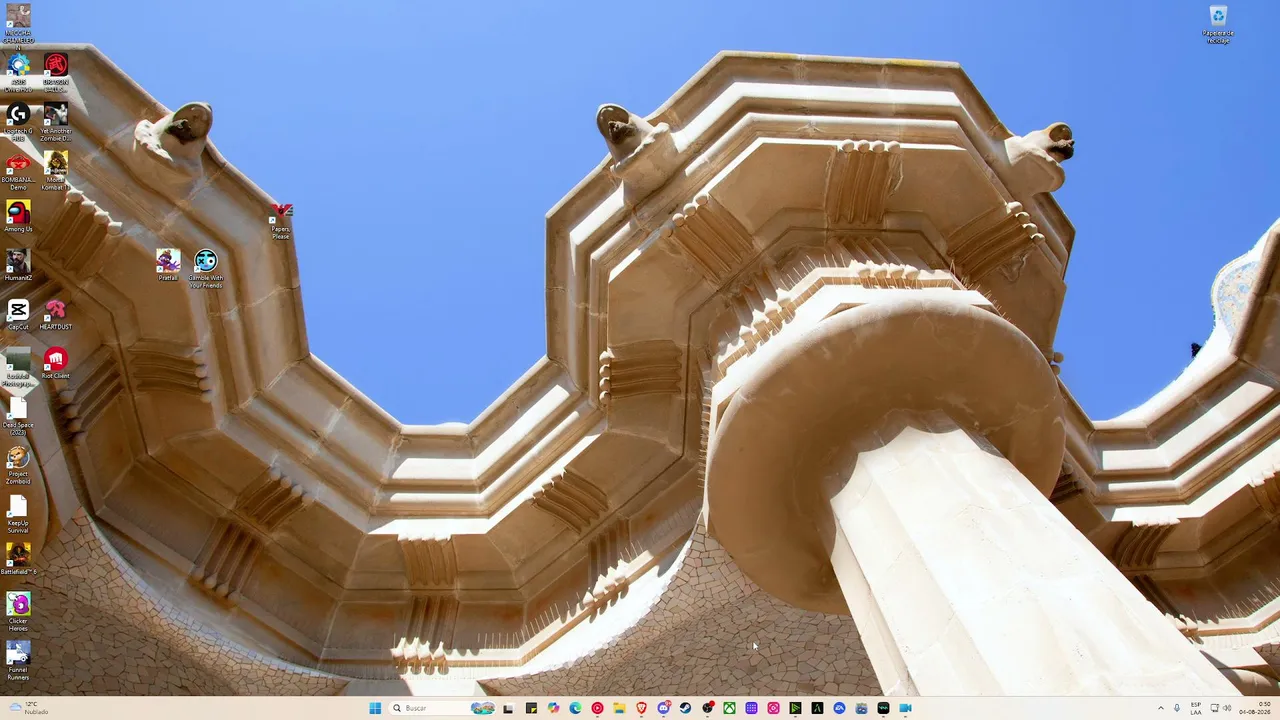Select the Dead Space (2023) shortcut
The image size is (1280, 720).
point(18,417)
